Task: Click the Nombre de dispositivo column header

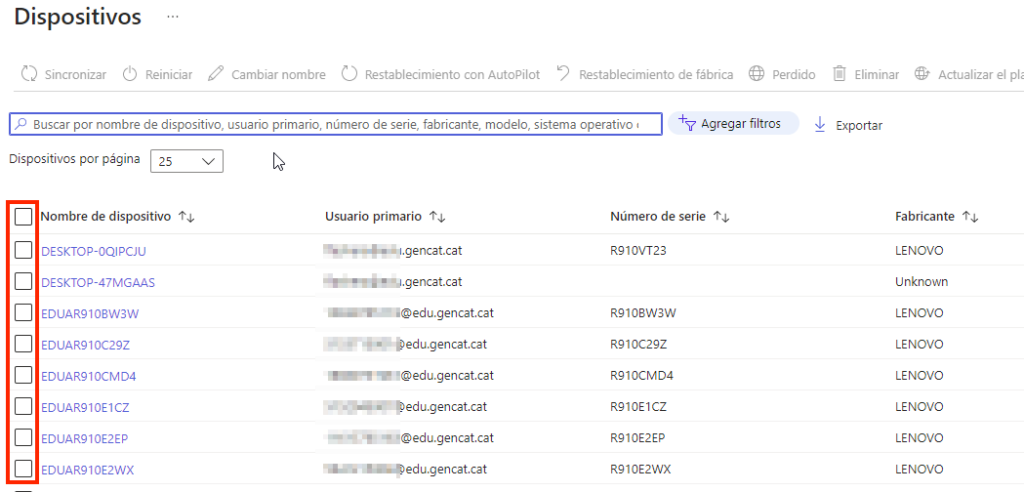Action: coord(106,217)
